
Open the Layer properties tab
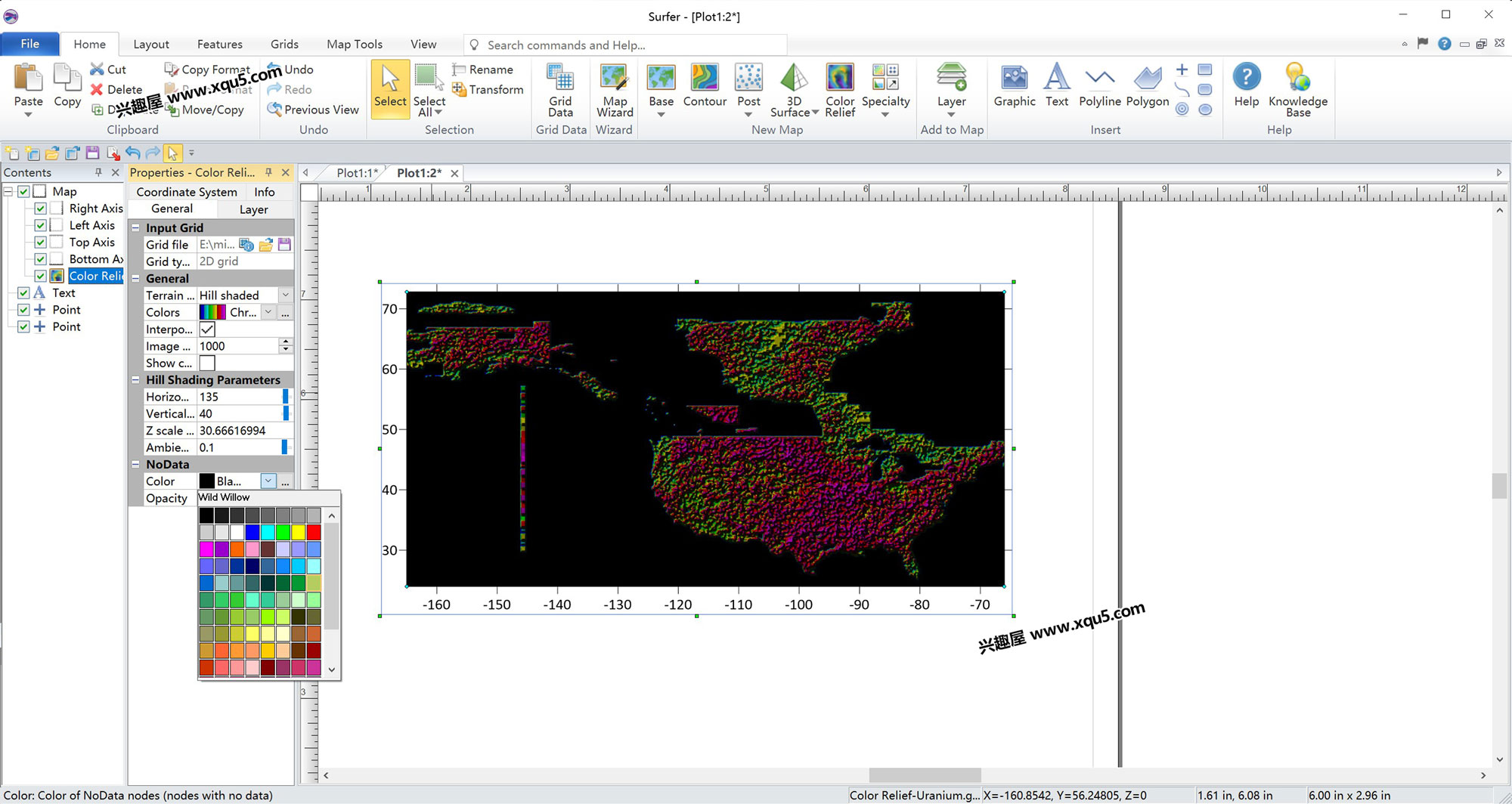pos(254,209)
